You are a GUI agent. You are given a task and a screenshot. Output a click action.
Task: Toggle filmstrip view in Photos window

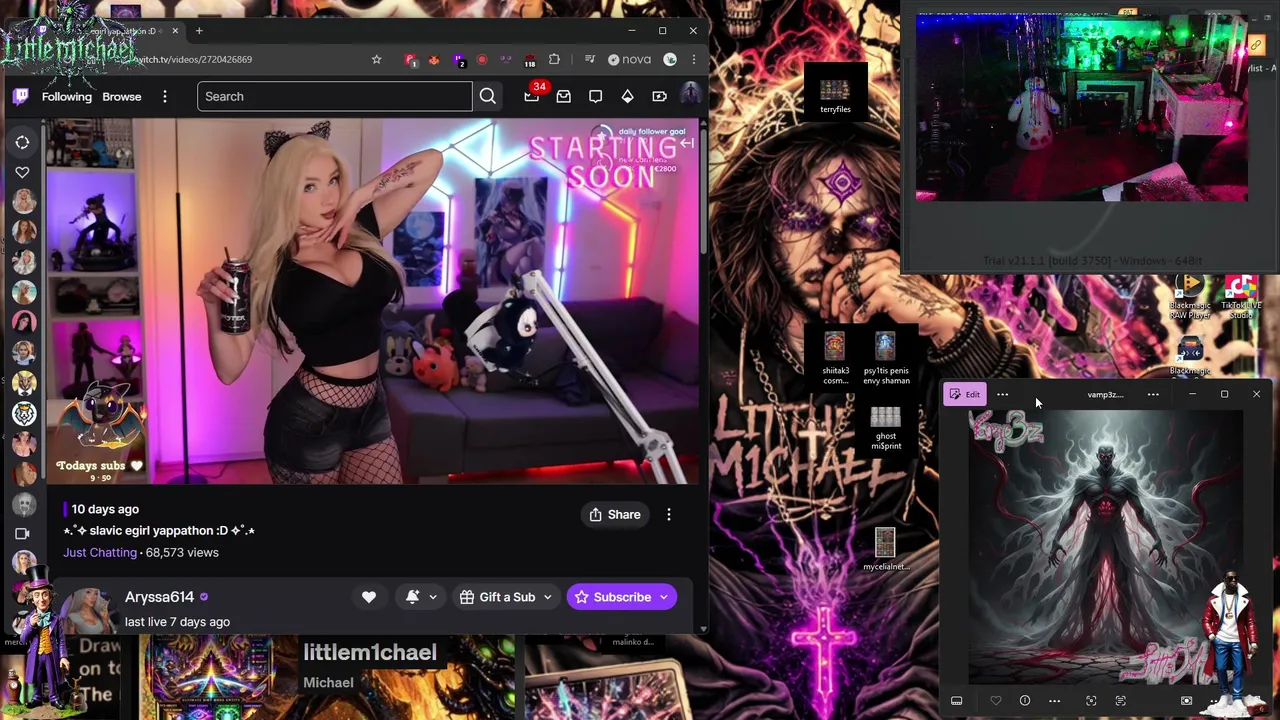click(957, 701)
